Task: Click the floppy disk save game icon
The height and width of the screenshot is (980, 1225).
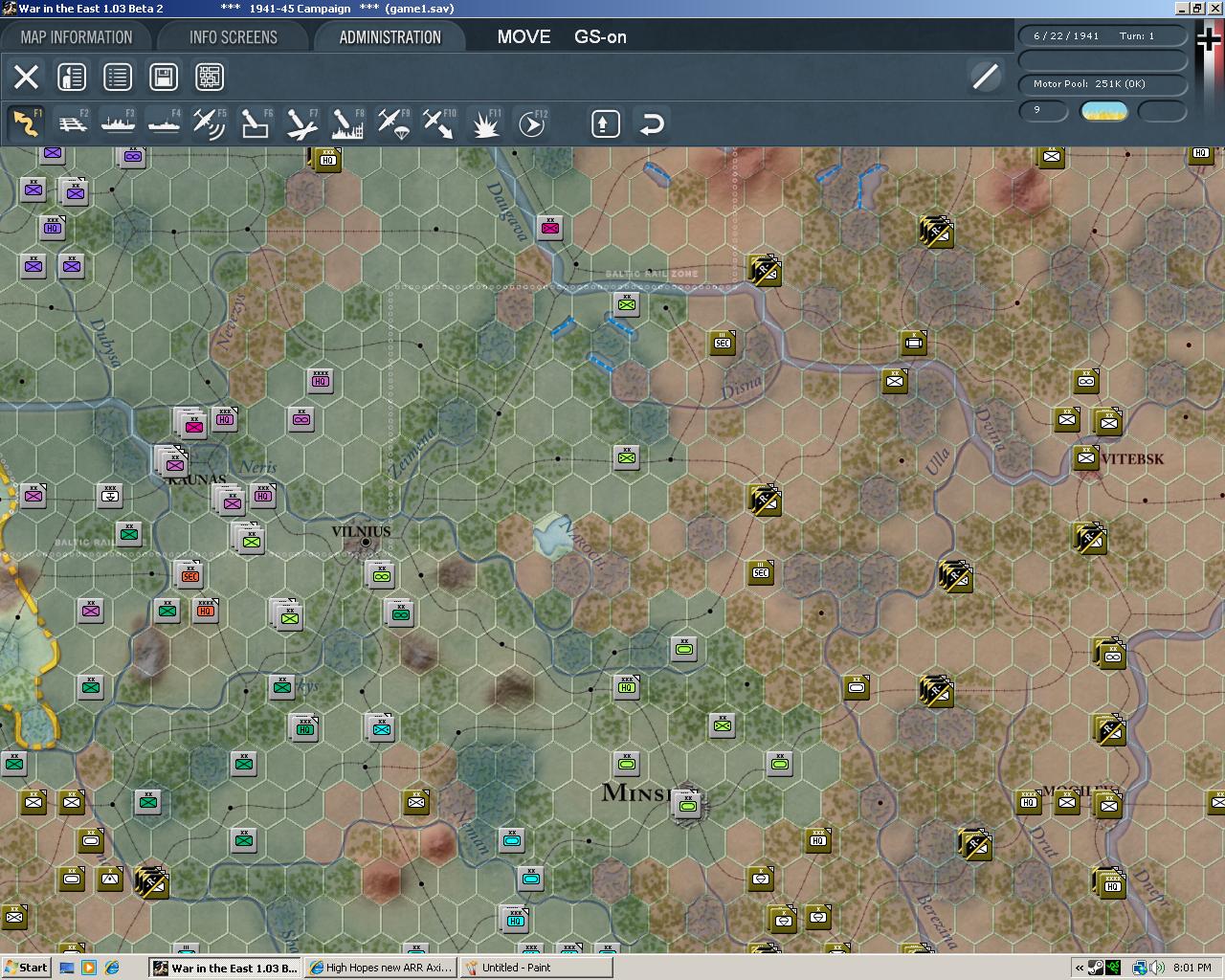Action: (164, 77)
